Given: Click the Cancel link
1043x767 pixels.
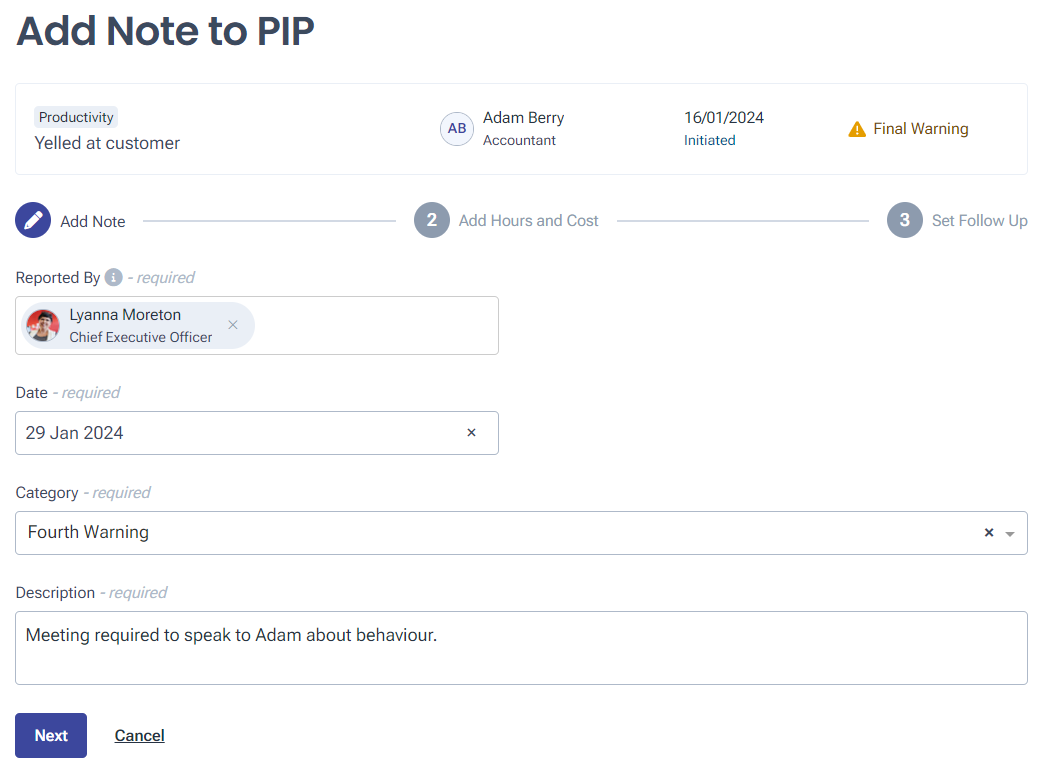Looking at the screenshot, I should (140, 735).
